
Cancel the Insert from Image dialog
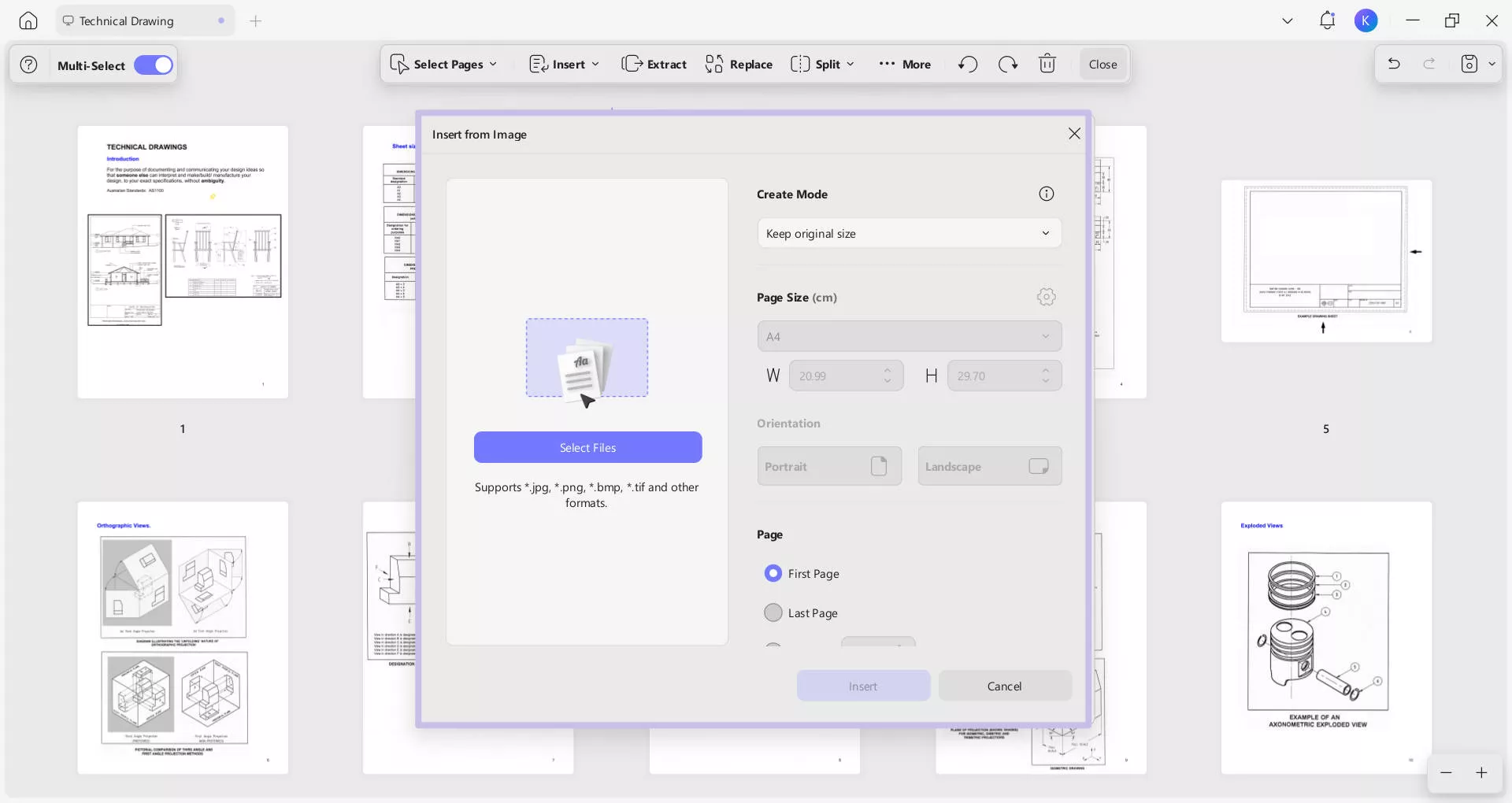point(1005,686)
